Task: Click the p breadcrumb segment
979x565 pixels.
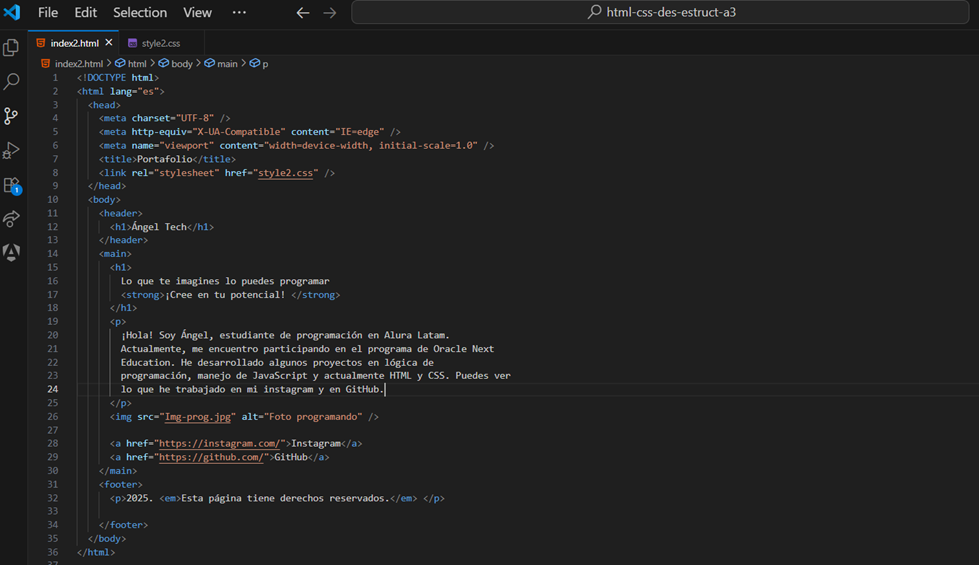Action: coord(259,64)
